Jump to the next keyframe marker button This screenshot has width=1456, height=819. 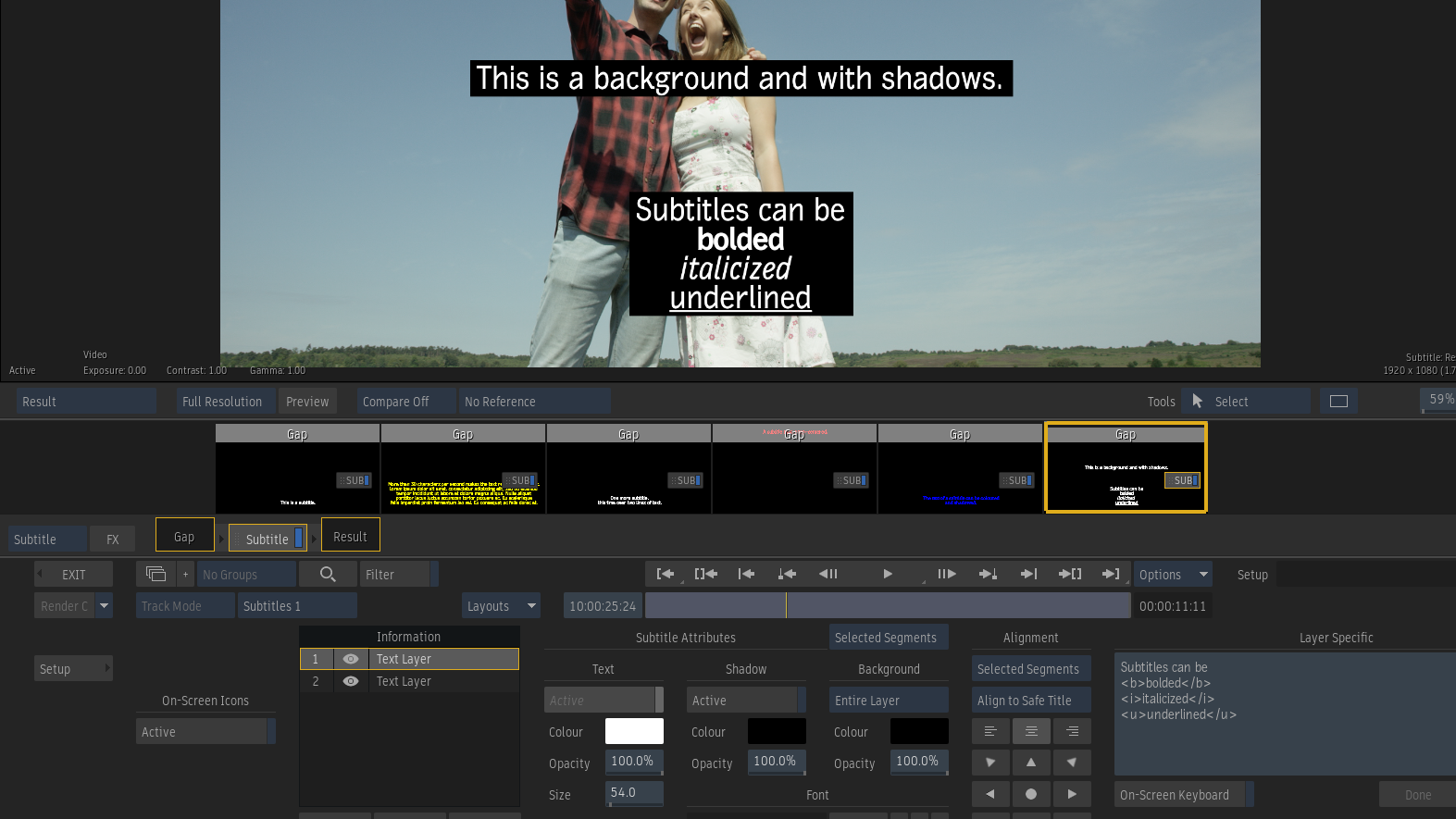tap(989, 574)
